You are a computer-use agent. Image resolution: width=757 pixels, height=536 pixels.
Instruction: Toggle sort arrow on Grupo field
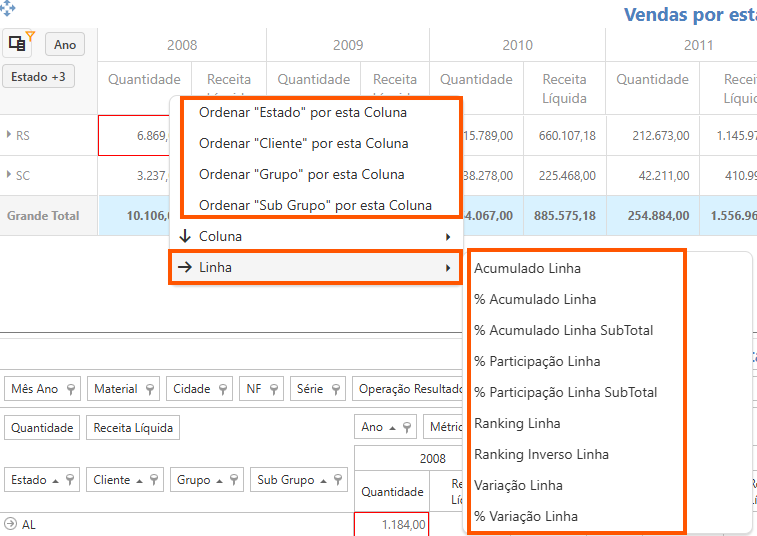[219, 480]
